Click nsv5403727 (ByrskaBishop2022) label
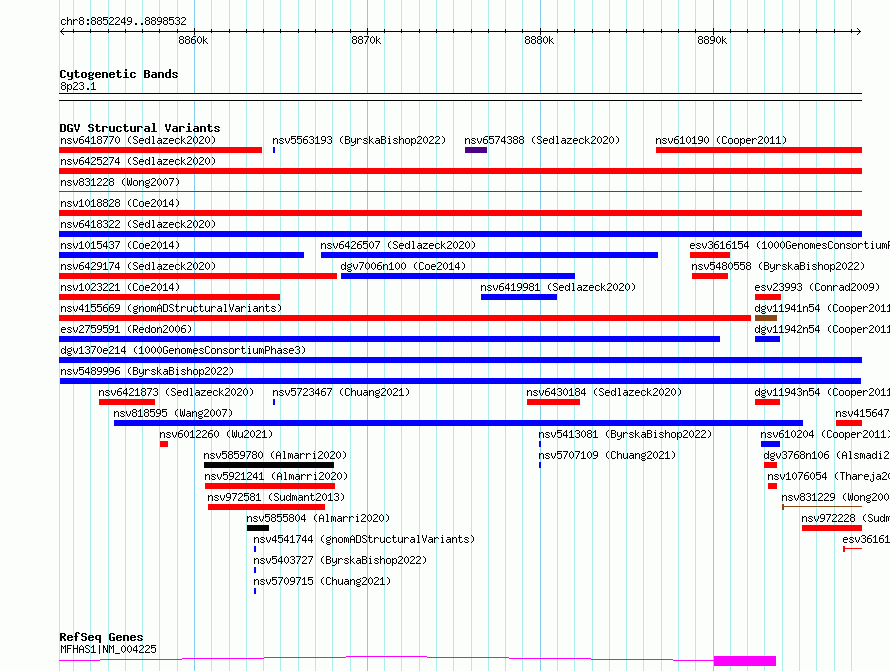Screen dimensions: 890x671 pyautogui.click(x=340, y=560)
